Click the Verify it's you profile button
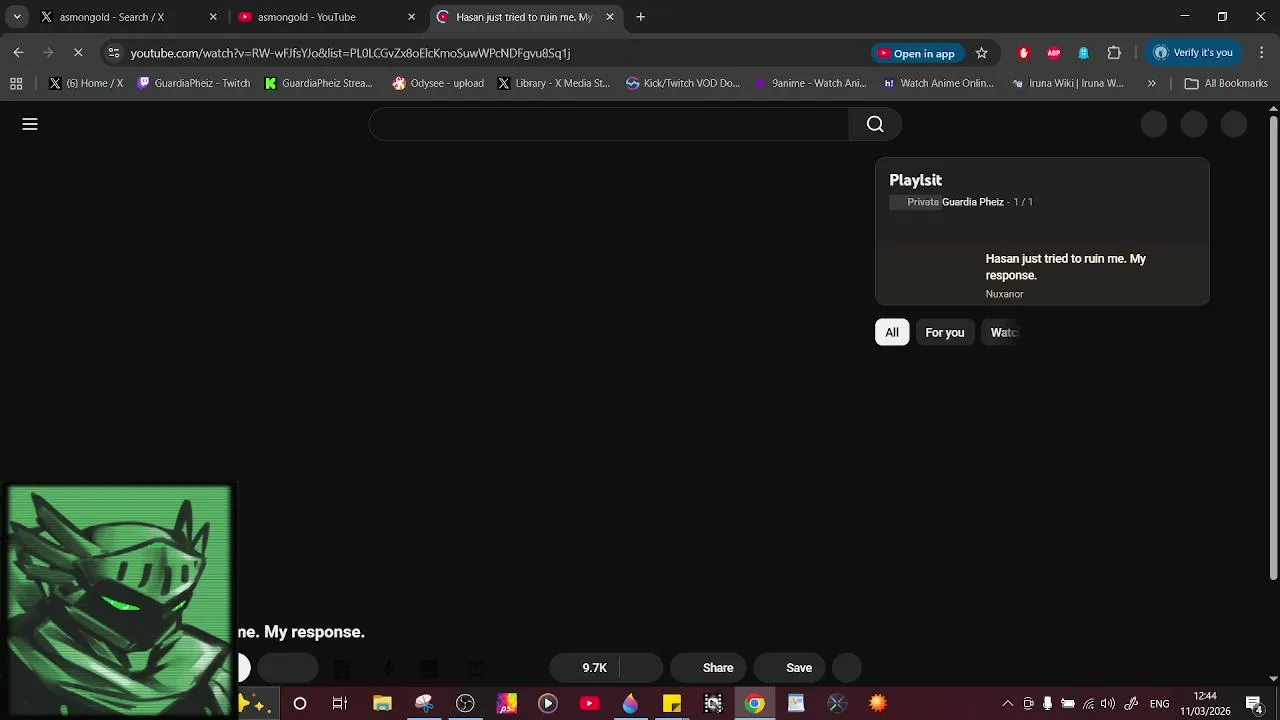The width and height of the screenshot is (1280, 720). (1193, 53)
